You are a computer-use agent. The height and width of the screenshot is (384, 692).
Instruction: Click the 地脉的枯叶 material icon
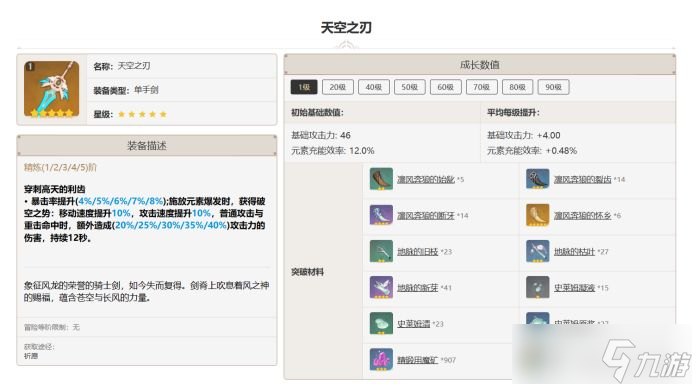coord(538,251)
